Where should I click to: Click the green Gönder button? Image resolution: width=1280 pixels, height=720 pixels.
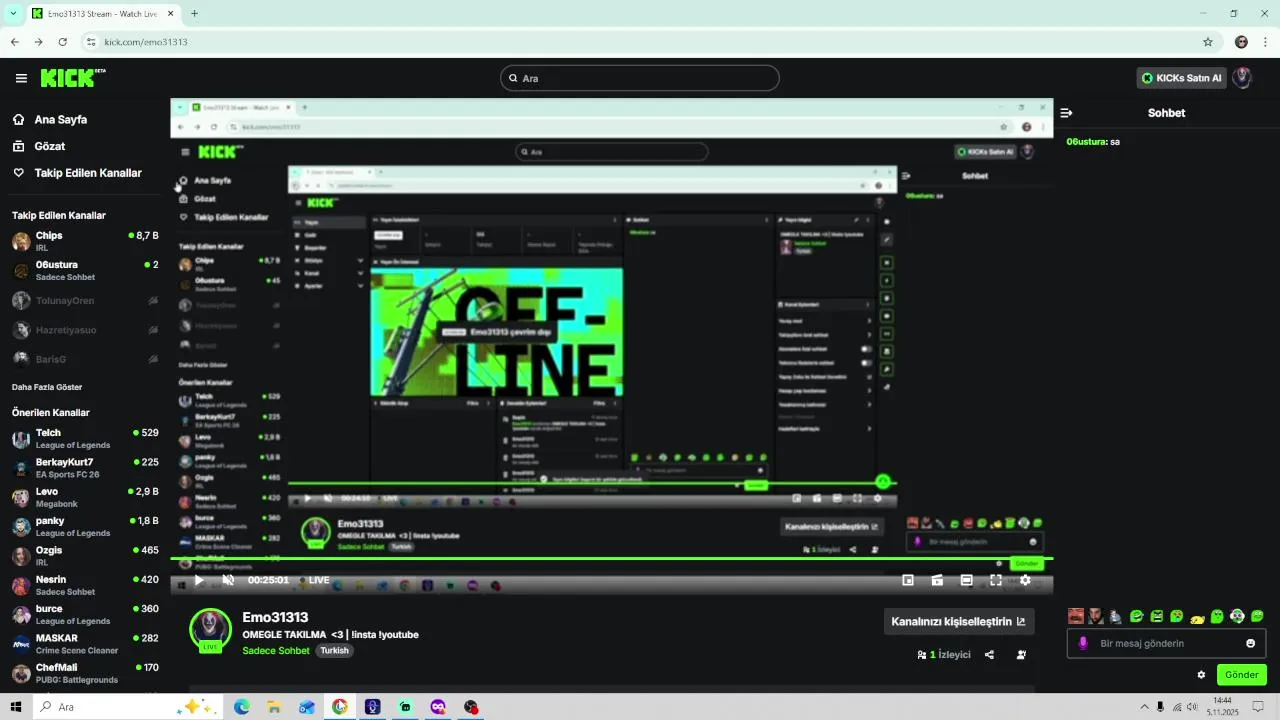1242,675
